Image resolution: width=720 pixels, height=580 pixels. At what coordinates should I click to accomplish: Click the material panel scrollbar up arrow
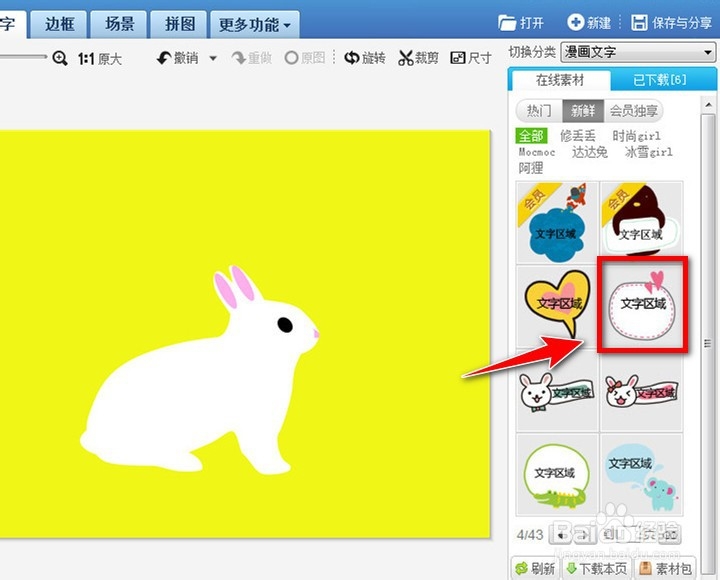pyautogui.click(x=709, y=106)
